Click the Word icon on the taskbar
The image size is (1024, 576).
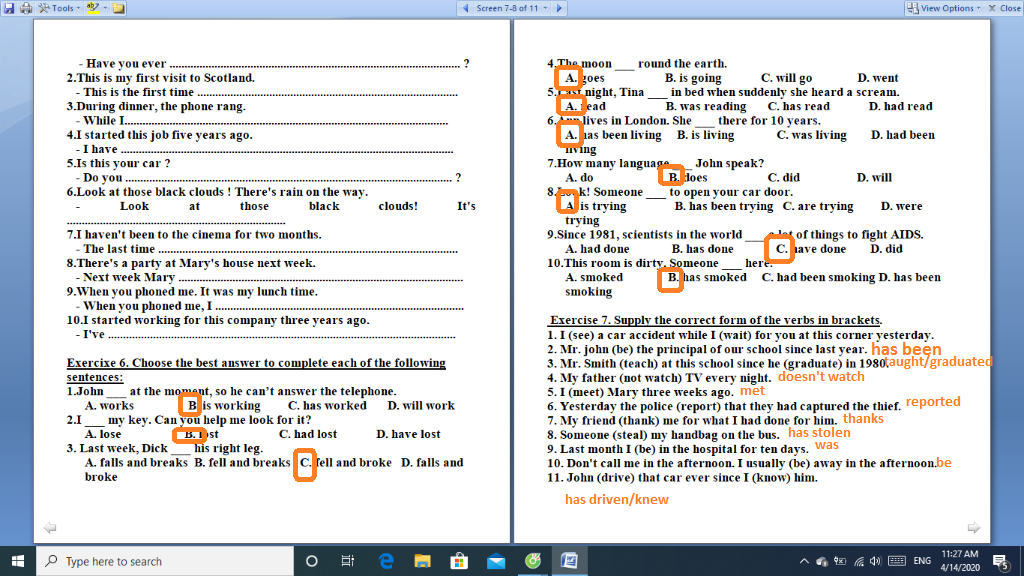[569, 561]
